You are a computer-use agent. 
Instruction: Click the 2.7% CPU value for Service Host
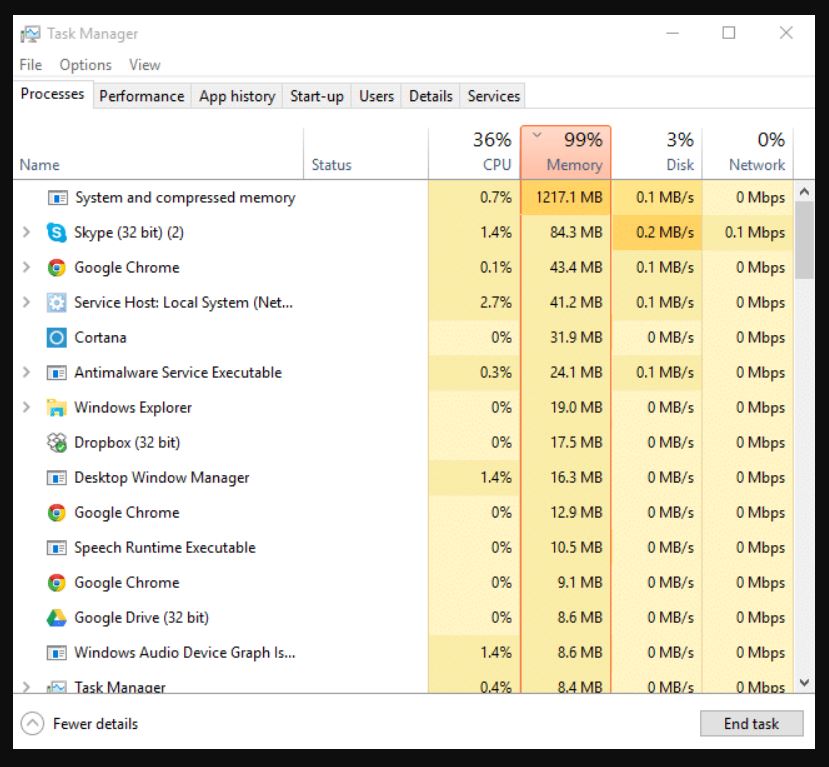[x=496, y=302]
